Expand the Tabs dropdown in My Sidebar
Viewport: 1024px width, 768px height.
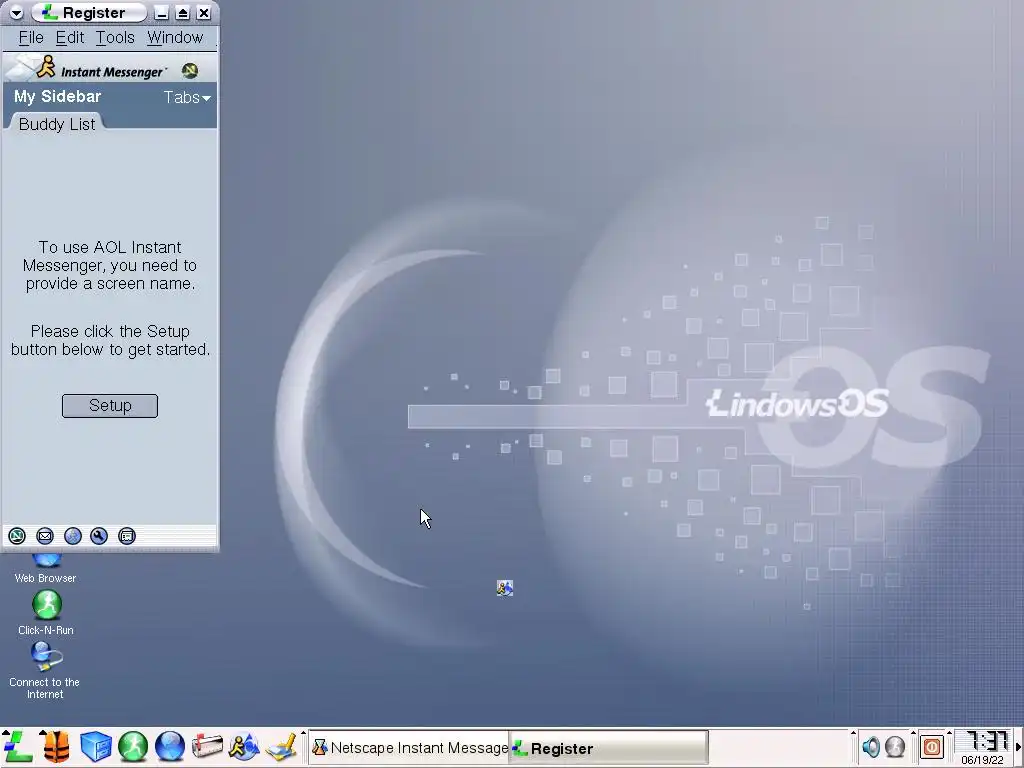coord(187,97)
